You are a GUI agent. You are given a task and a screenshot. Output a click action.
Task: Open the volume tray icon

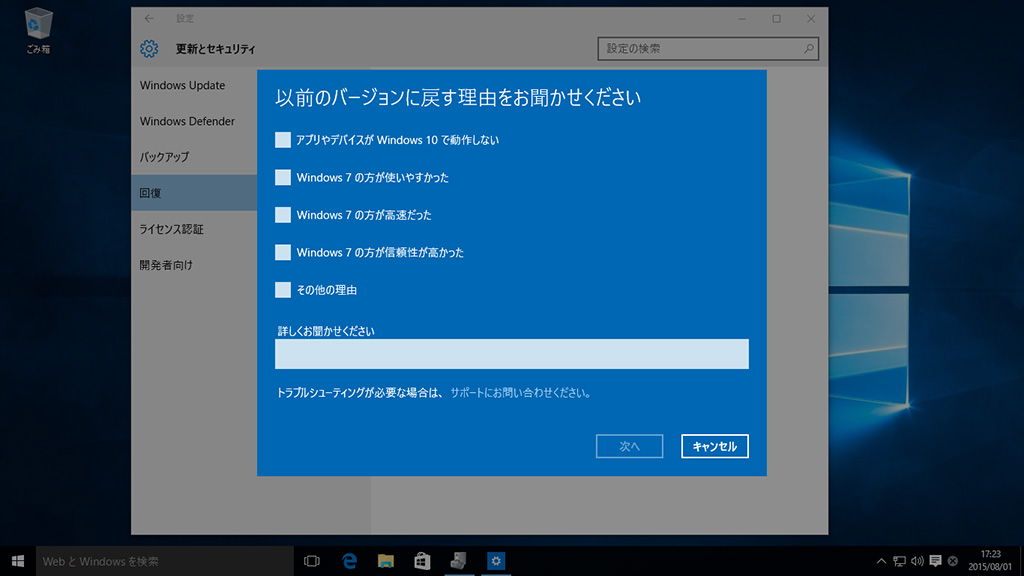(917, 561)
